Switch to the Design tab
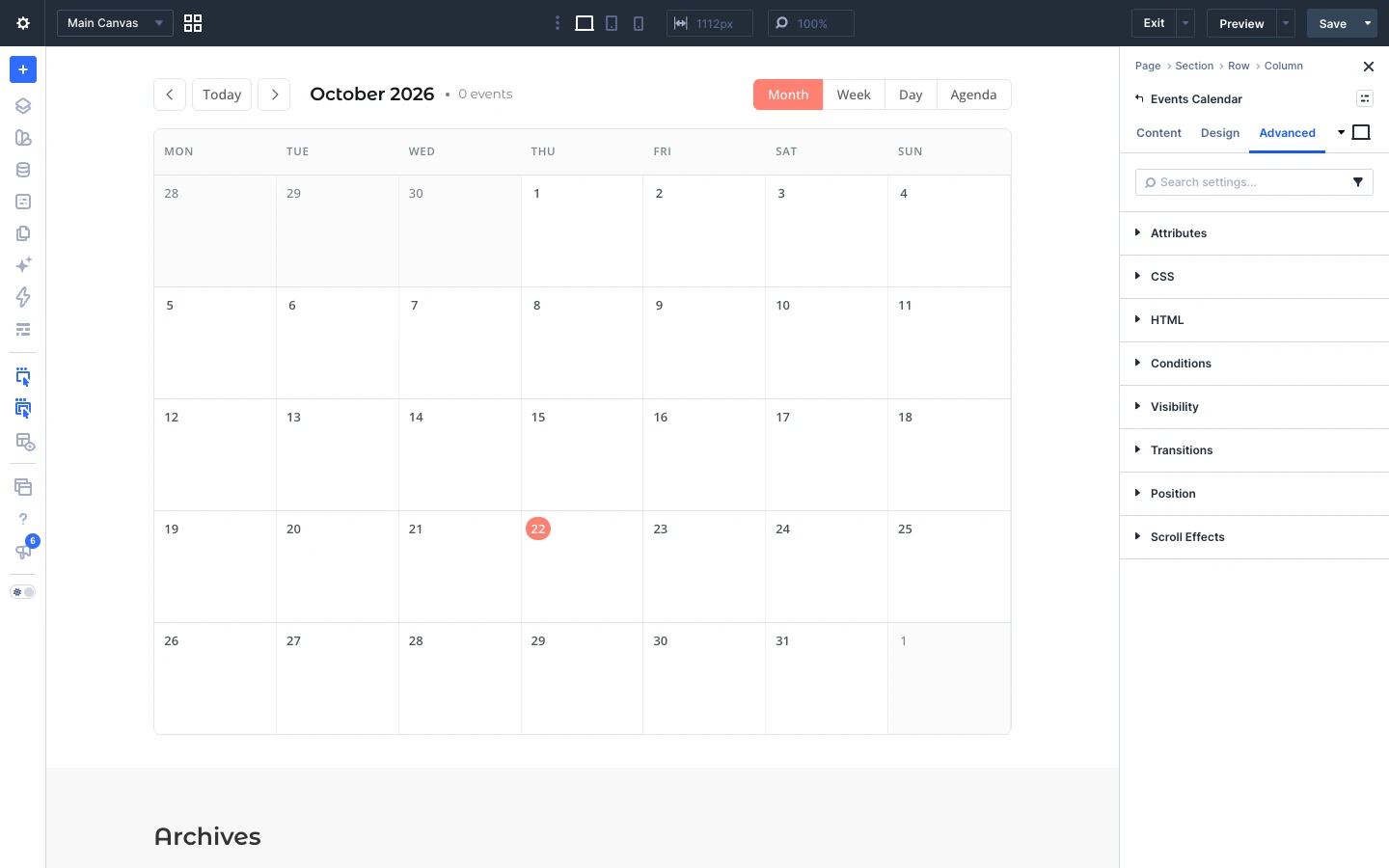Viewport: 1389px width, 868px height. (1220, 133)
